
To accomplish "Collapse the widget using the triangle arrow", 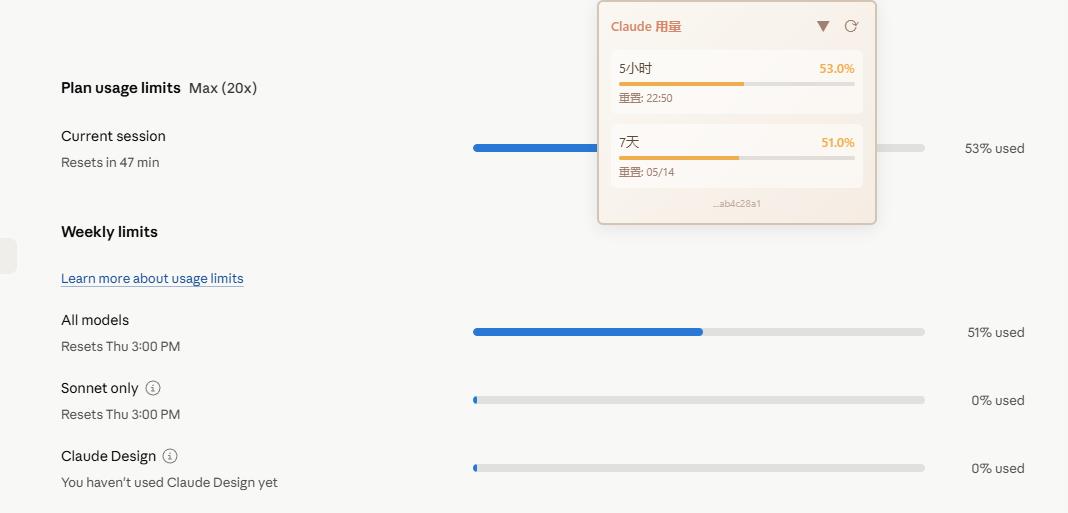I will point(823,27).
